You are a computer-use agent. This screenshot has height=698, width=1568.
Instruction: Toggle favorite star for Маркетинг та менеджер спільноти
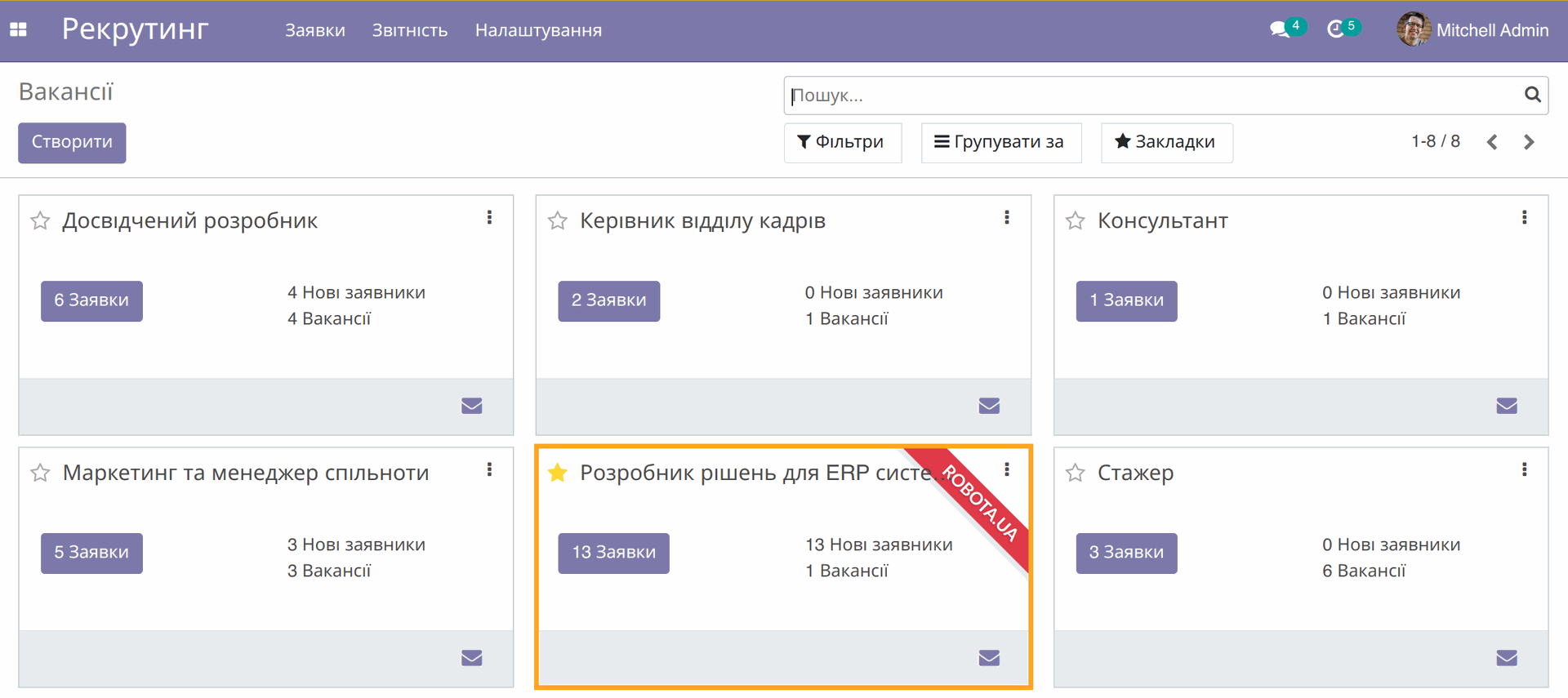(40, 473)
